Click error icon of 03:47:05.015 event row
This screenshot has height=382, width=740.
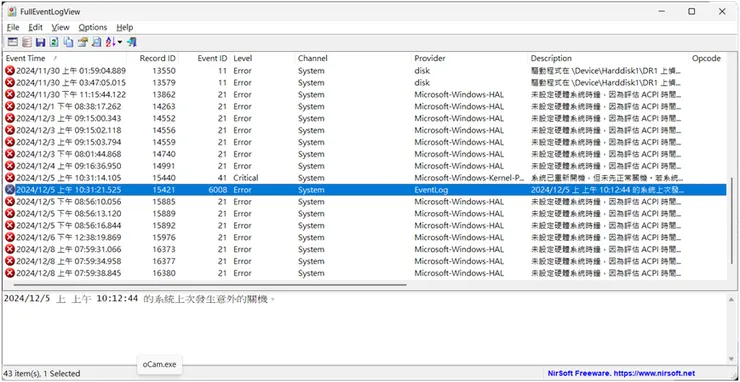pos(10,83)
